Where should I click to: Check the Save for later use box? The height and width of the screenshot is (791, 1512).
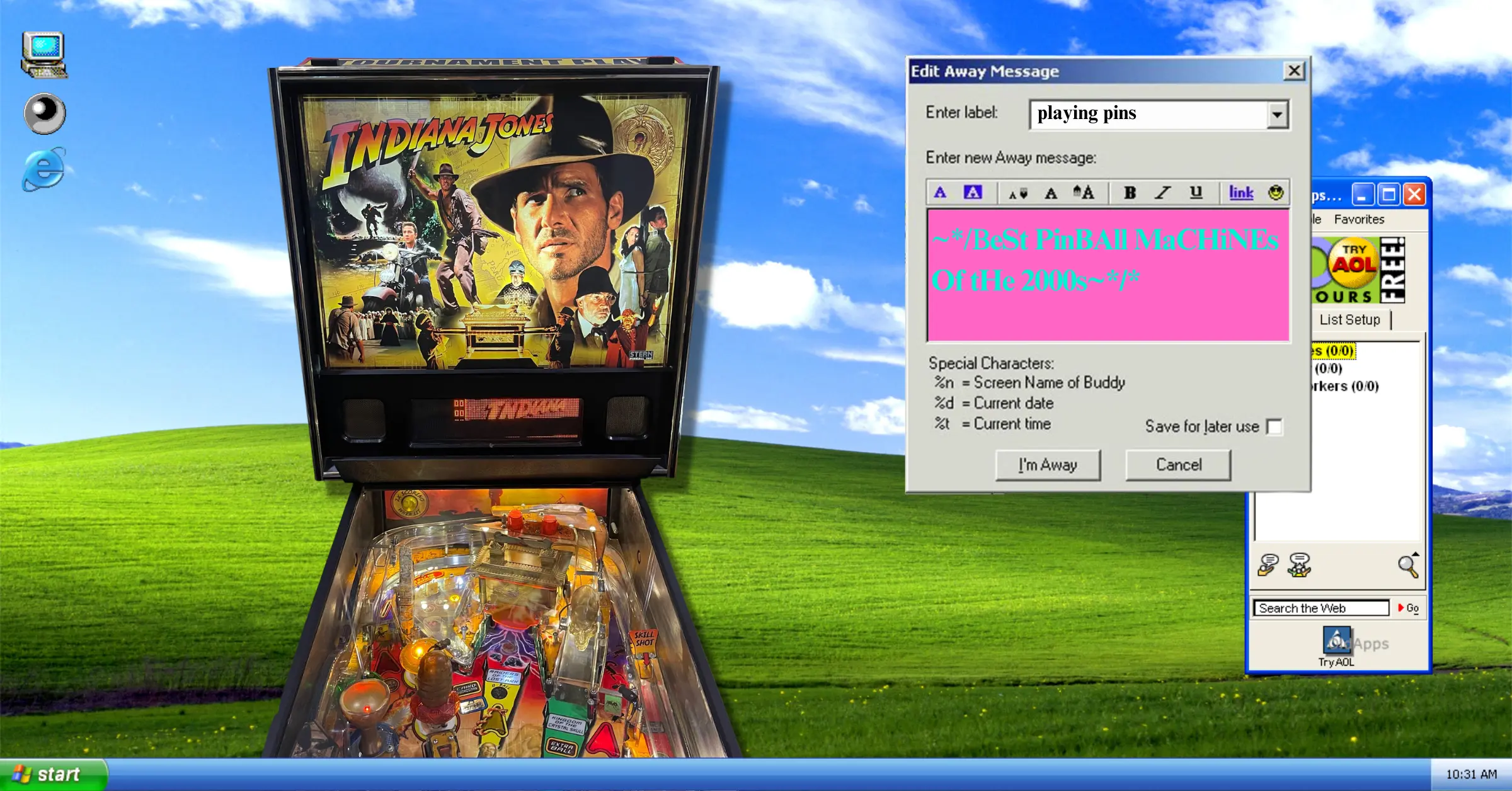tap(1275, 427)
